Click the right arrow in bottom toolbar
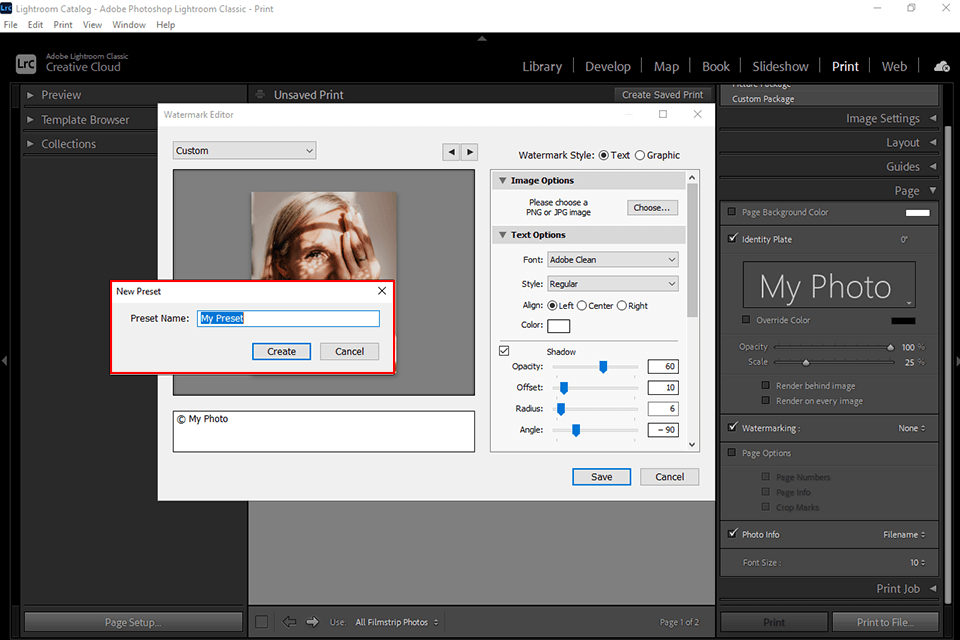 pos(312,622)
